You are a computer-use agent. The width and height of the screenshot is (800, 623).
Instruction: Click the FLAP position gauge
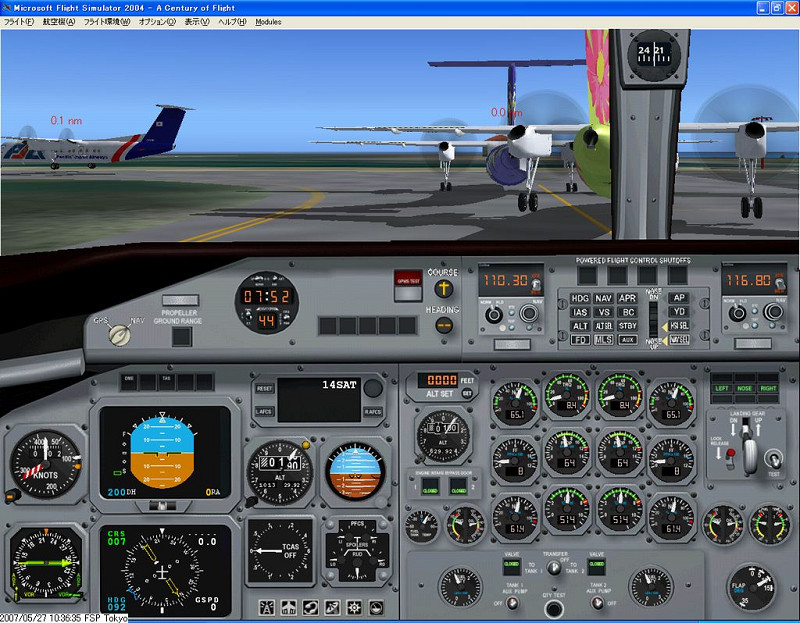[751, 587]
